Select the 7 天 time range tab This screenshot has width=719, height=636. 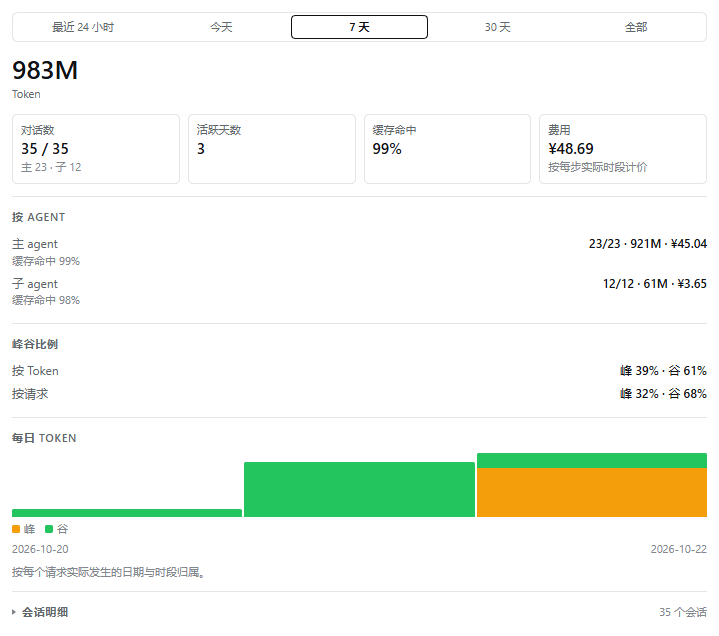pyautogui.click(x=360, y=27)
